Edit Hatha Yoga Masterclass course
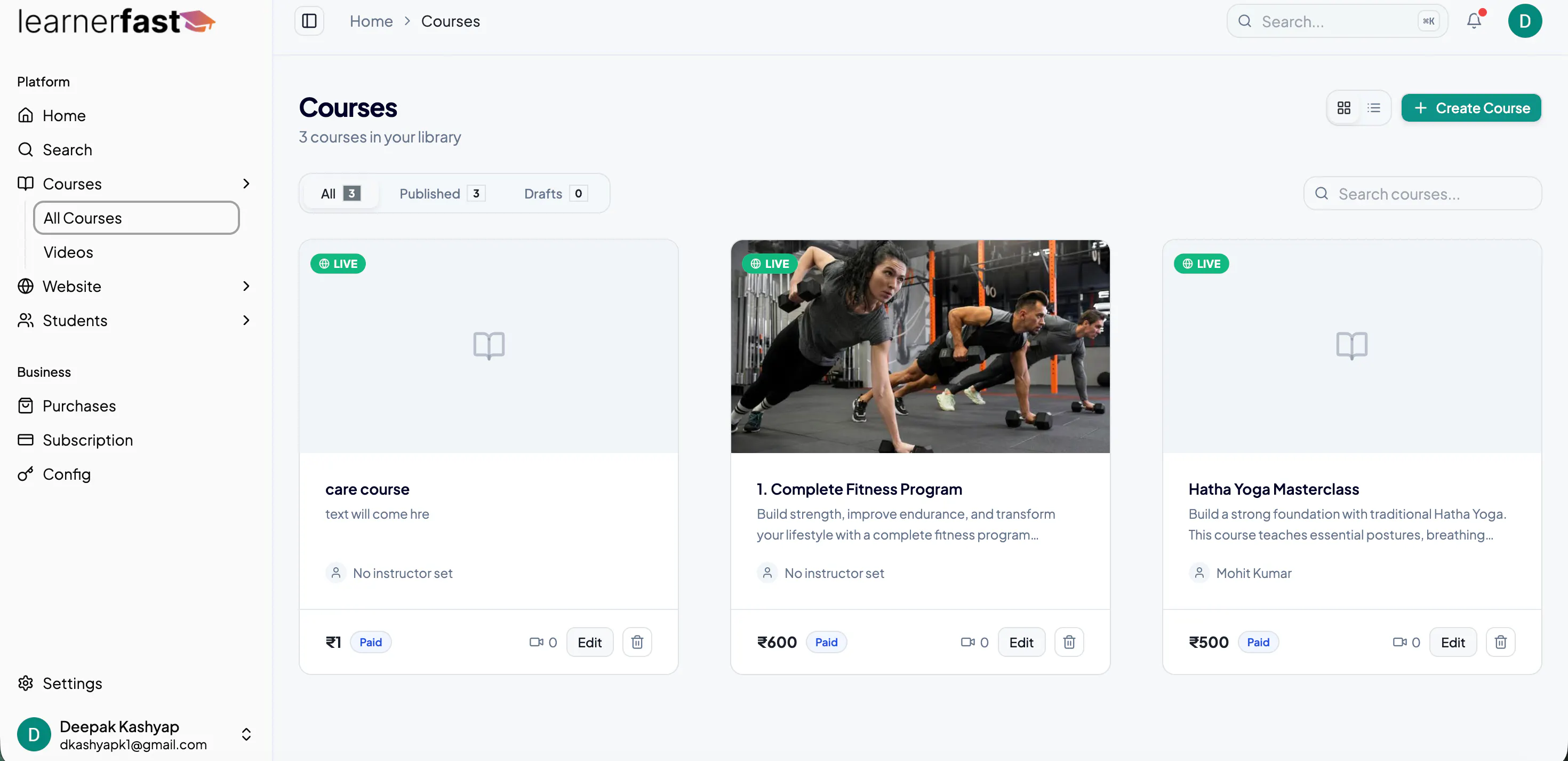The image size is (1568, 761). 1453,641
